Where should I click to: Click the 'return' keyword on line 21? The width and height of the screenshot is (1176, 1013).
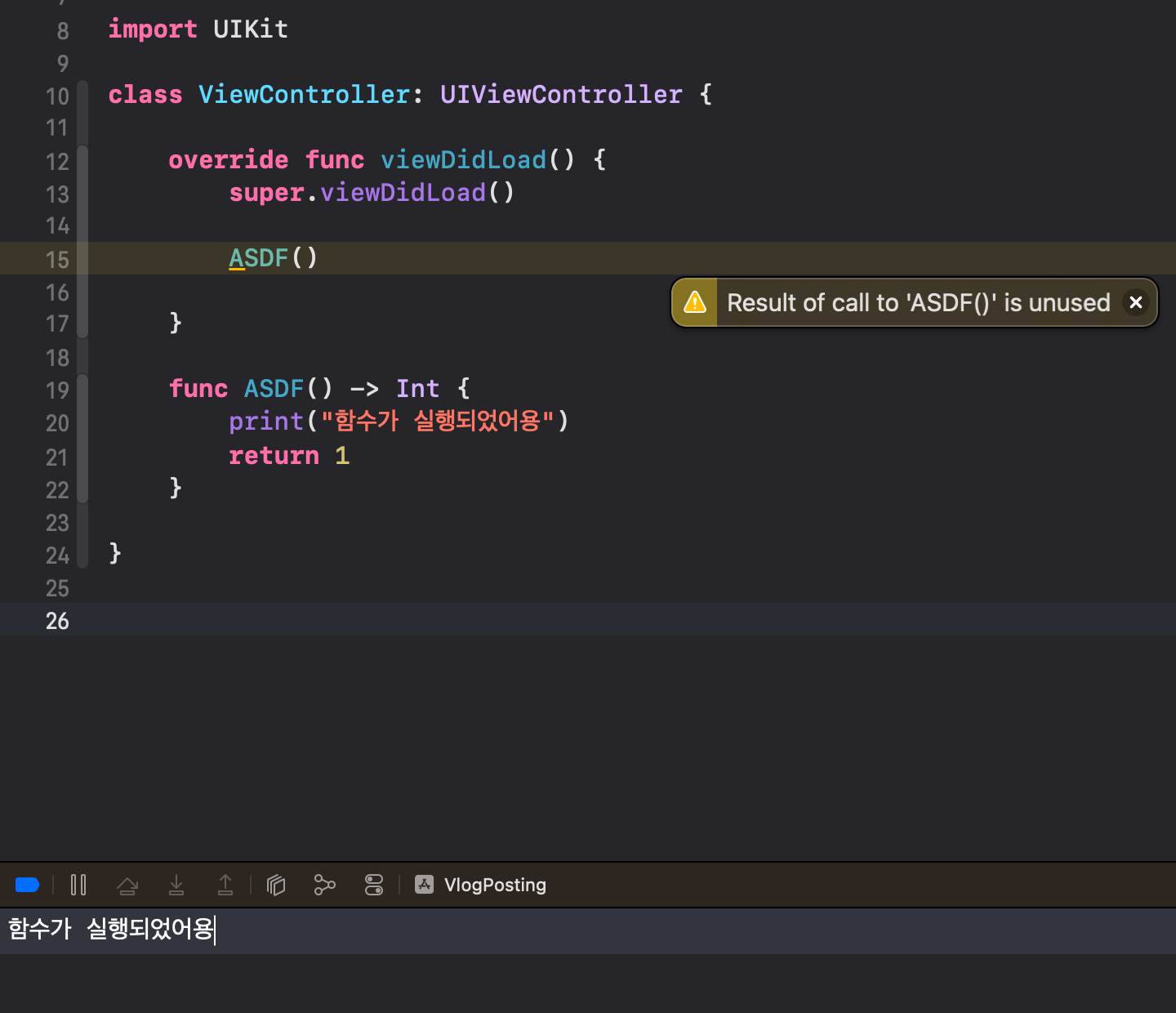point(274,455)
